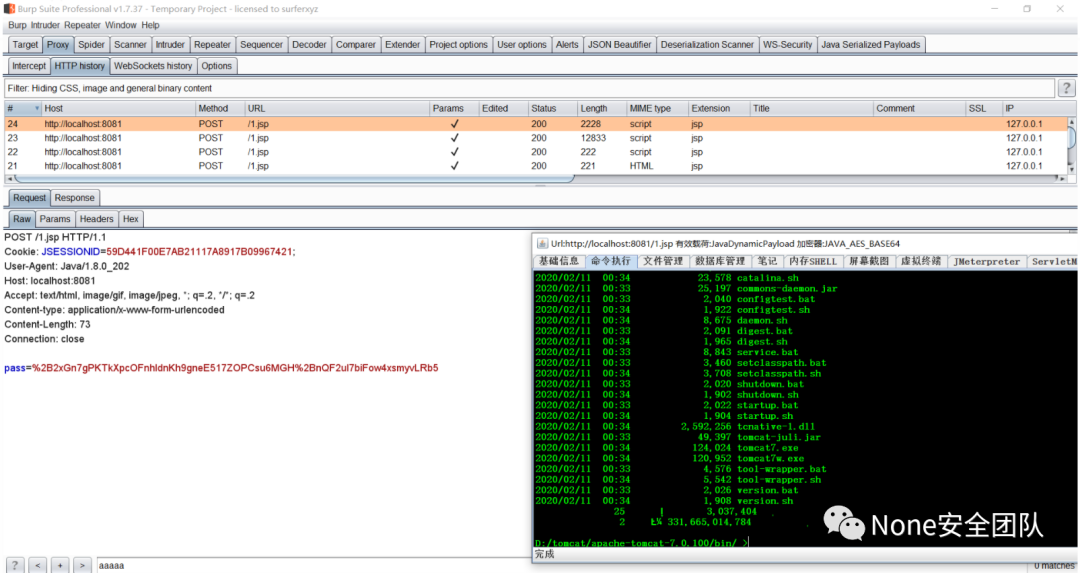Open the User options tab

[x=521, y=45]
